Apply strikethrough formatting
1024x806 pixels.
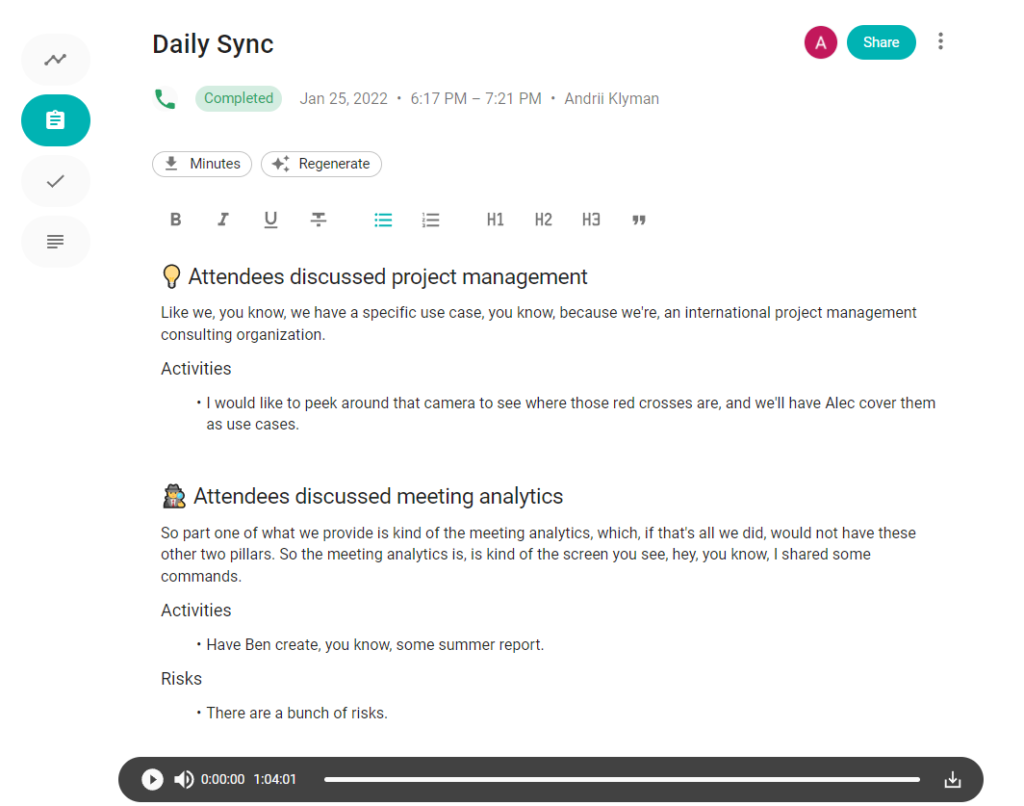[318, 219]
